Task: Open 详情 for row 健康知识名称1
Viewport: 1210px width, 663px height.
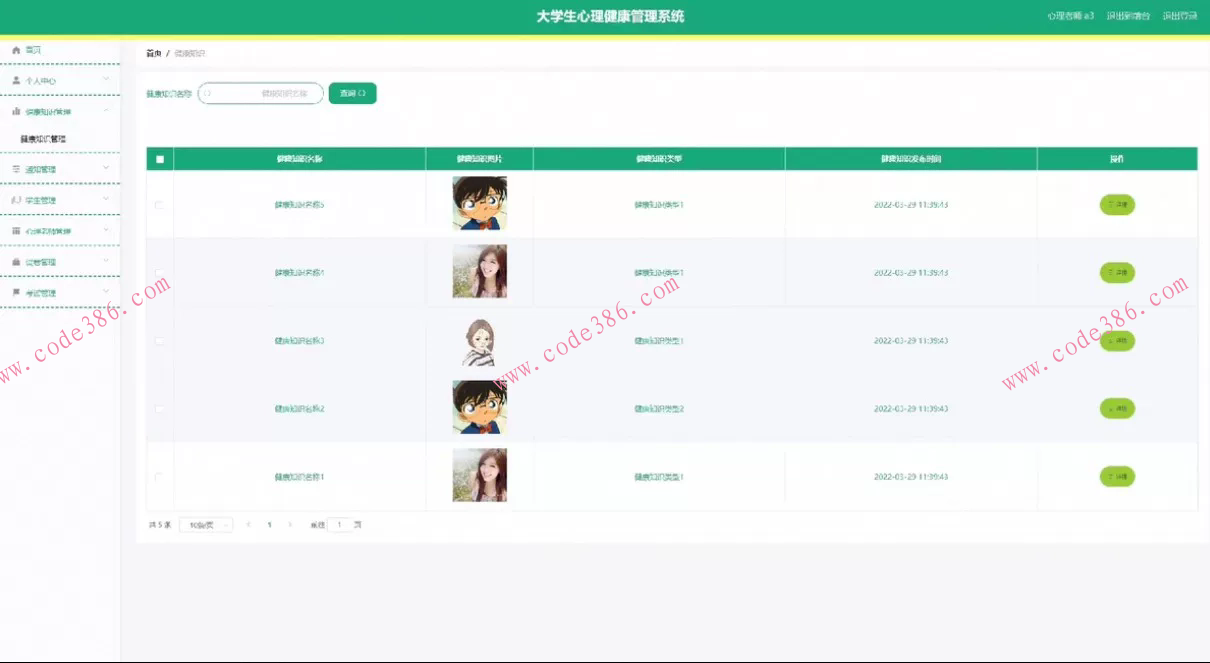Action: pos(1117,477)
